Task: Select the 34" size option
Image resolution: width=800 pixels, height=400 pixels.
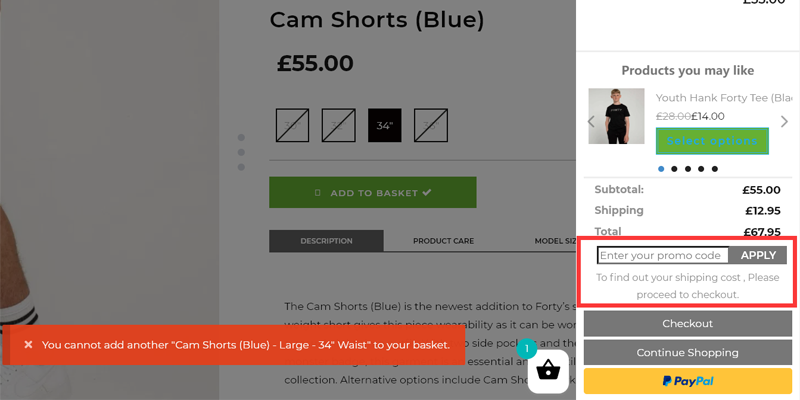Action: pyautogui.click(x=385, y=125)
